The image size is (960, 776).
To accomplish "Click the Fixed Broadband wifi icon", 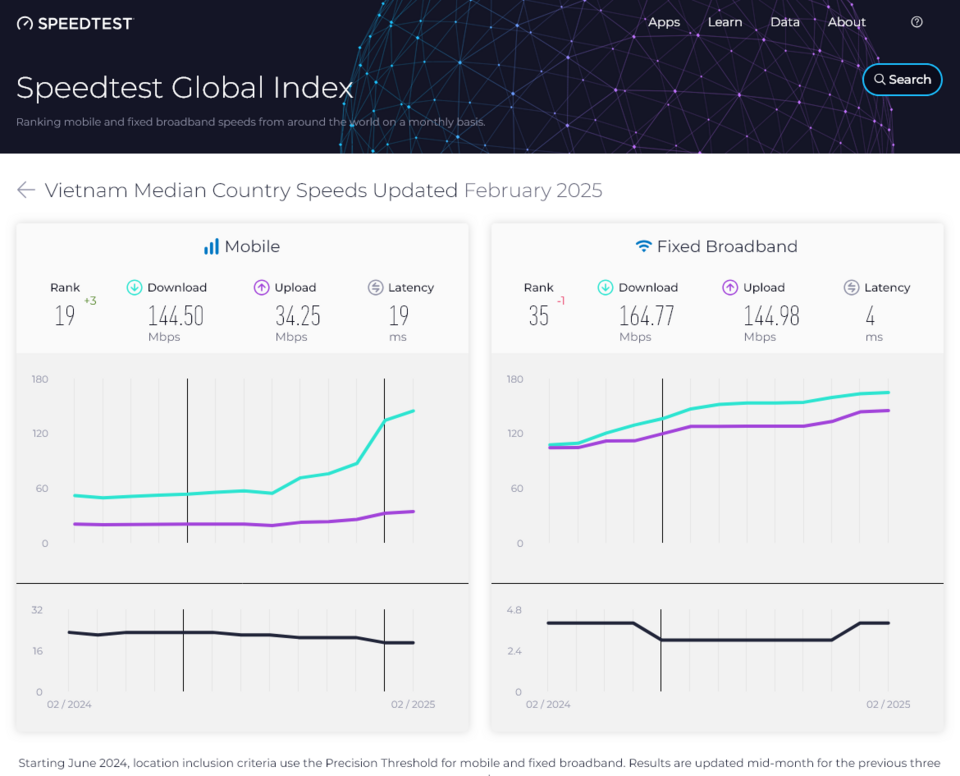I will pyautogui.click(x=643, y=246).
